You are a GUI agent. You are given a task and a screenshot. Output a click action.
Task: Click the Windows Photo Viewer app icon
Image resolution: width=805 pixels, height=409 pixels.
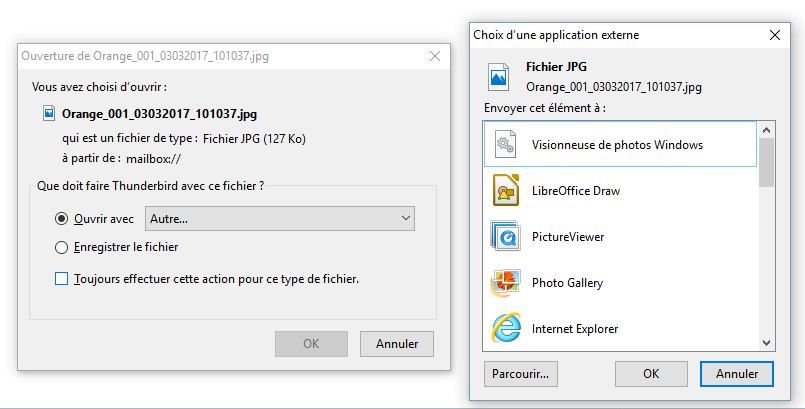[506, 145]
